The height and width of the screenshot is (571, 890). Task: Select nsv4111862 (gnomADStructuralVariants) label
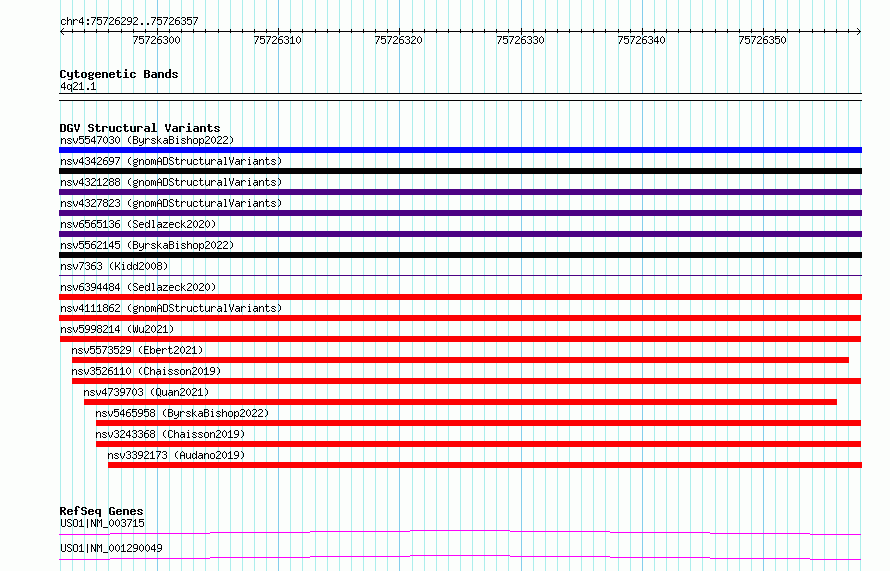point(171,308)
